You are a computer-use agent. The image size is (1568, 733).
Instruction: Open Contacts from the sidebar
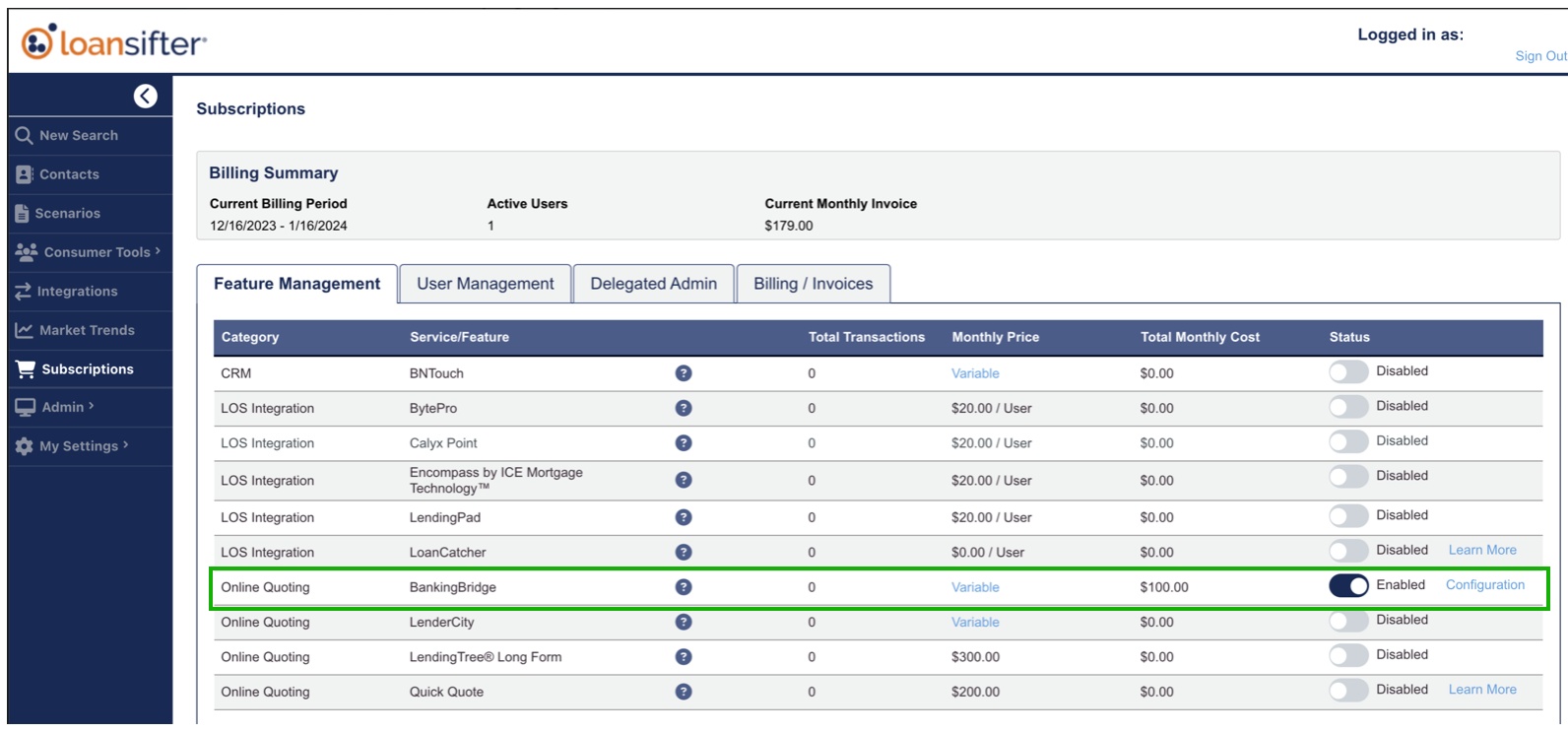pyautogui.click(x=89, y=174)
